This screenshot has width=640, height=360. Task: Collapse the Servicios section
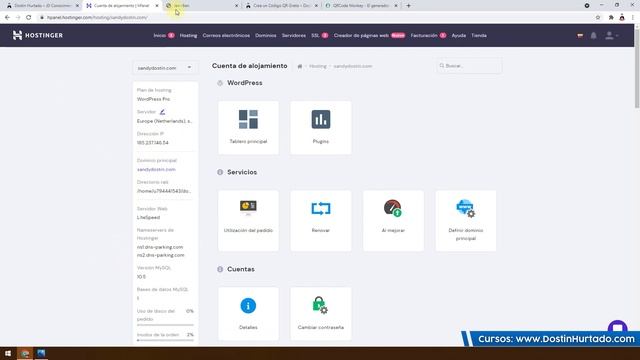tap(220, 172)
